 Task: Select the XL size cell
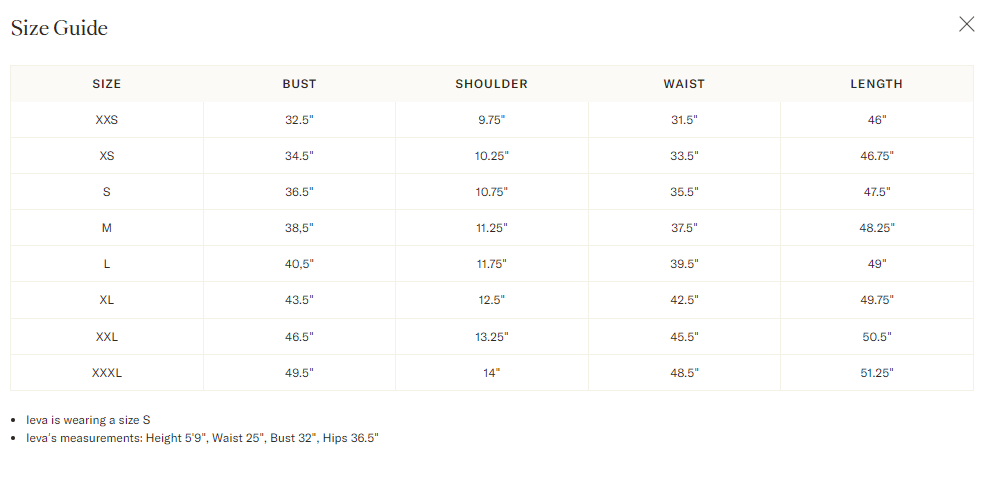(x=107, y=300)
